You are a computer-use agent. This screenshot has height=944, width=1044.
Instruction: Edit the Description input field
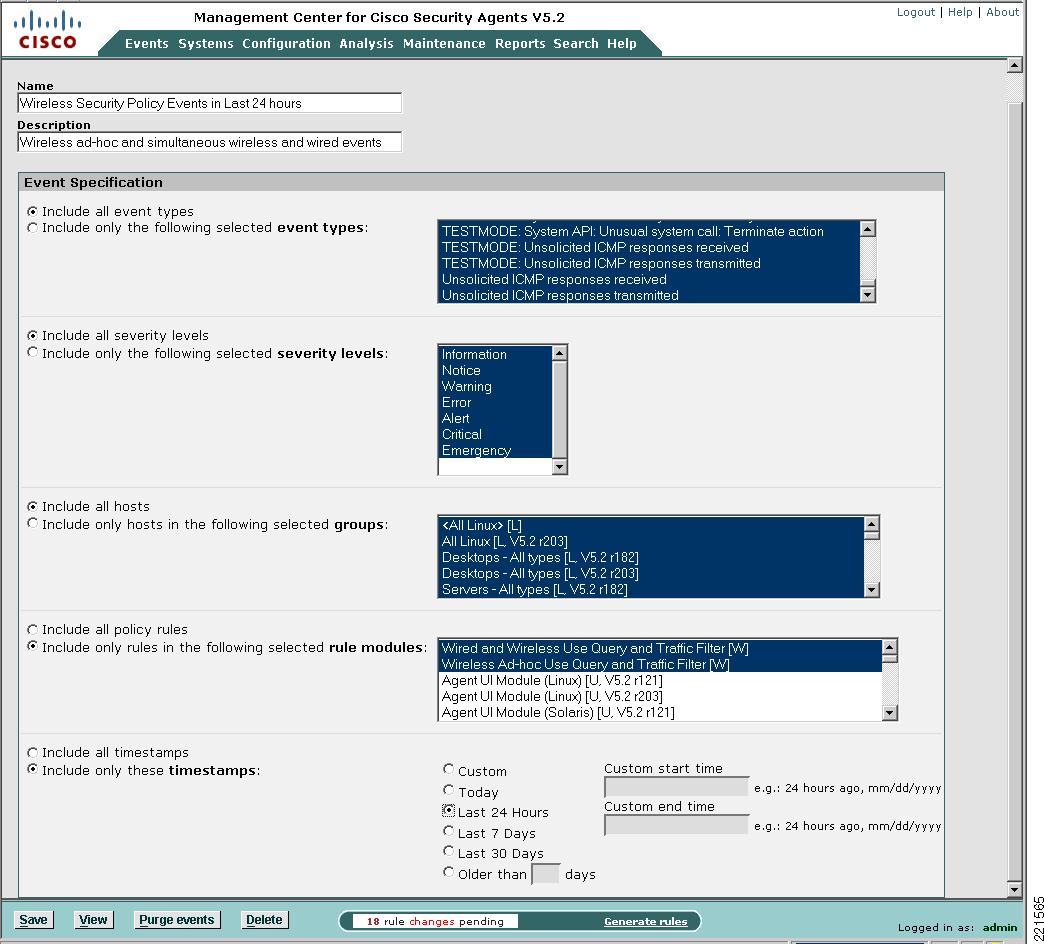point(210,142)
